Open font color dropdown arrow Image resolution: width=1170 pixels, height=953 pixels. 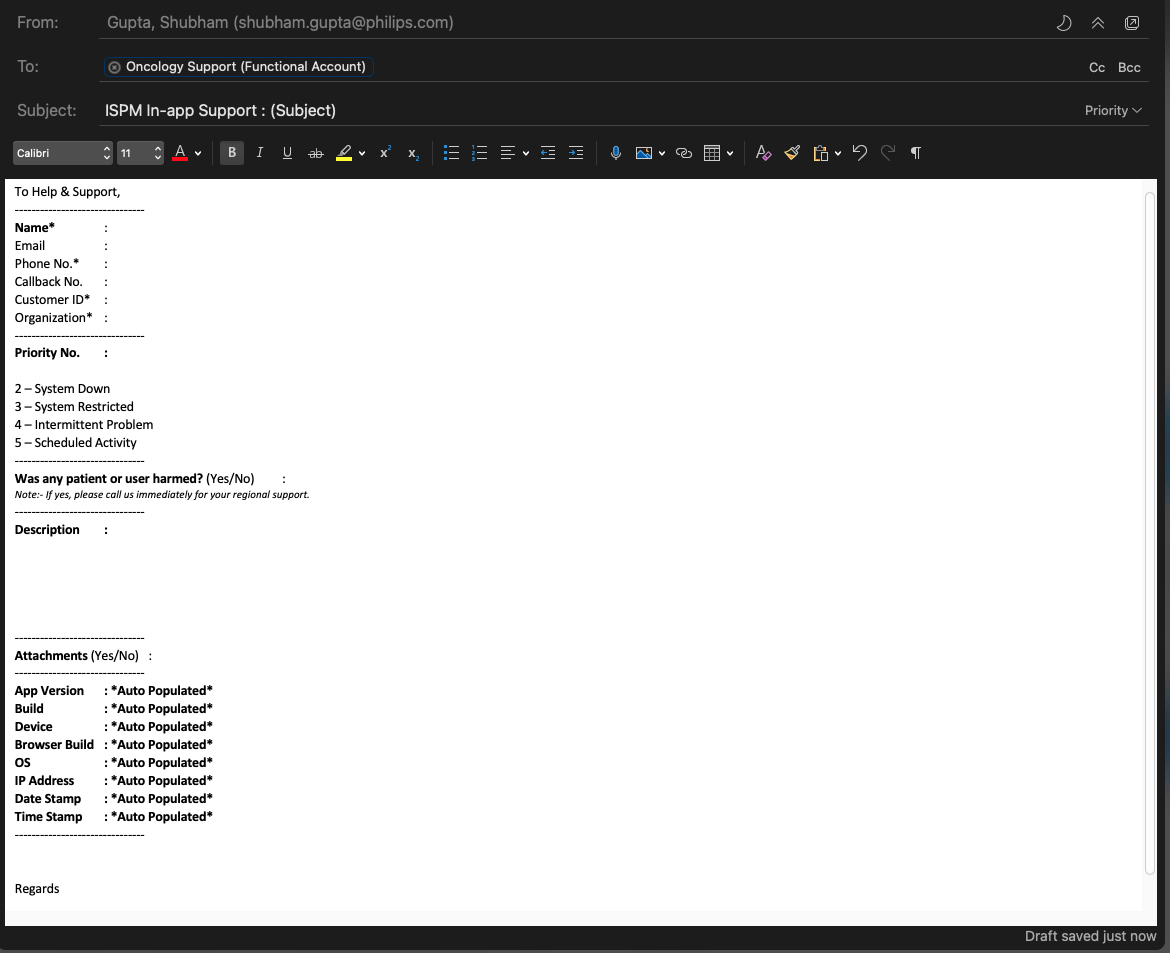click(198, 153)
